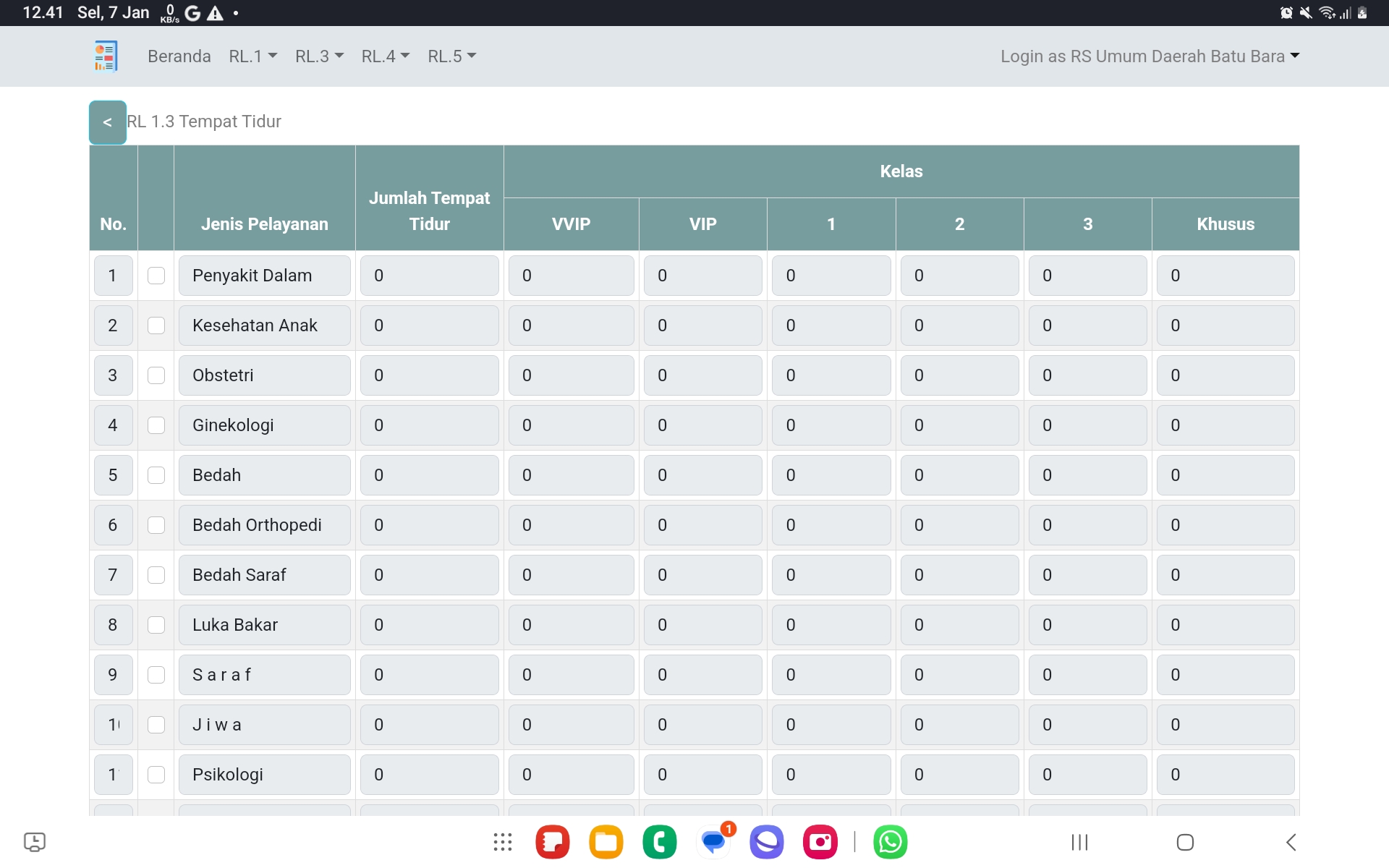
Task: Click the Khusus column header
Action: pyautogui.click(x=1226, y=224)
